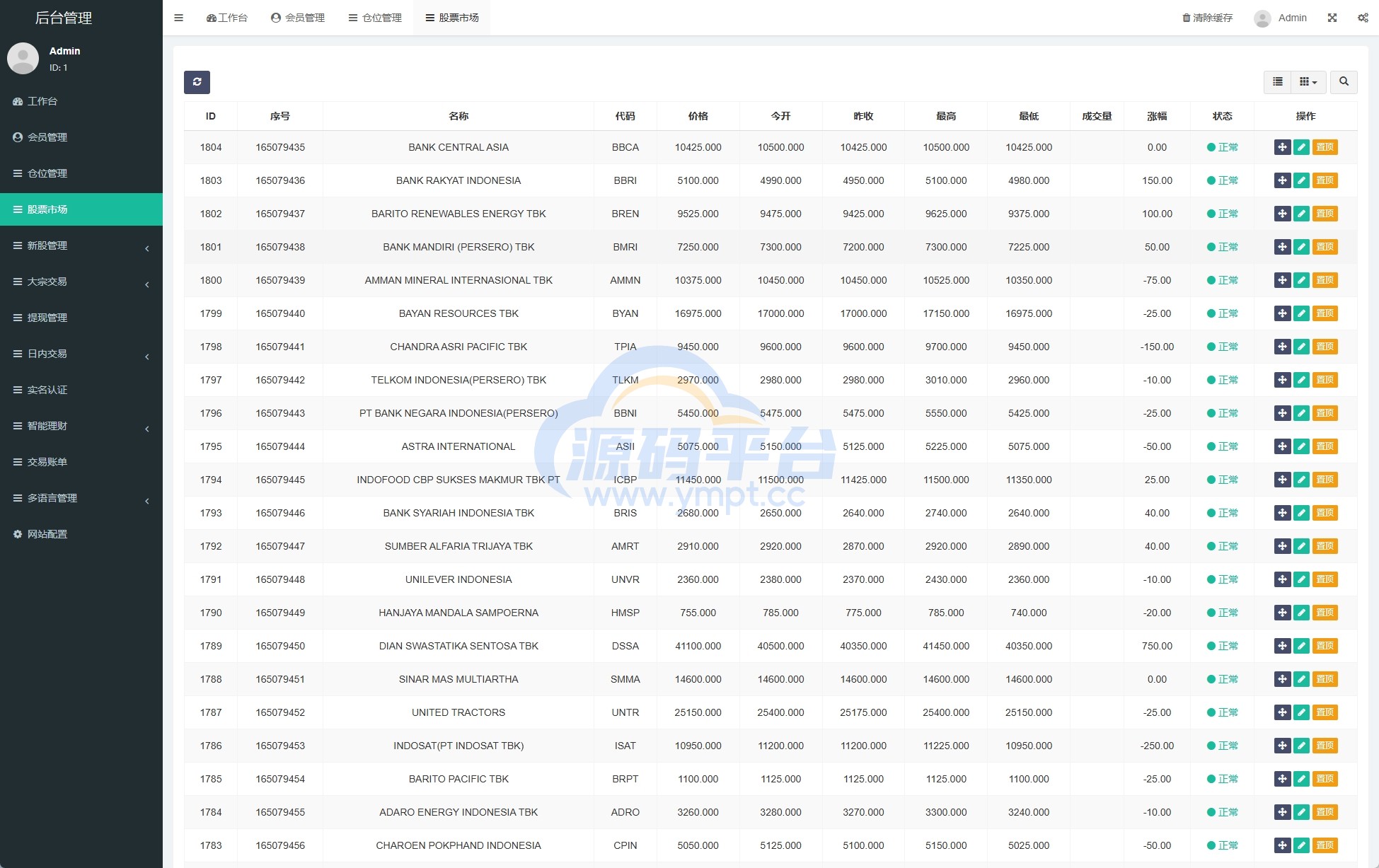Select the ID cell 1796

click(x=211, y=413)
